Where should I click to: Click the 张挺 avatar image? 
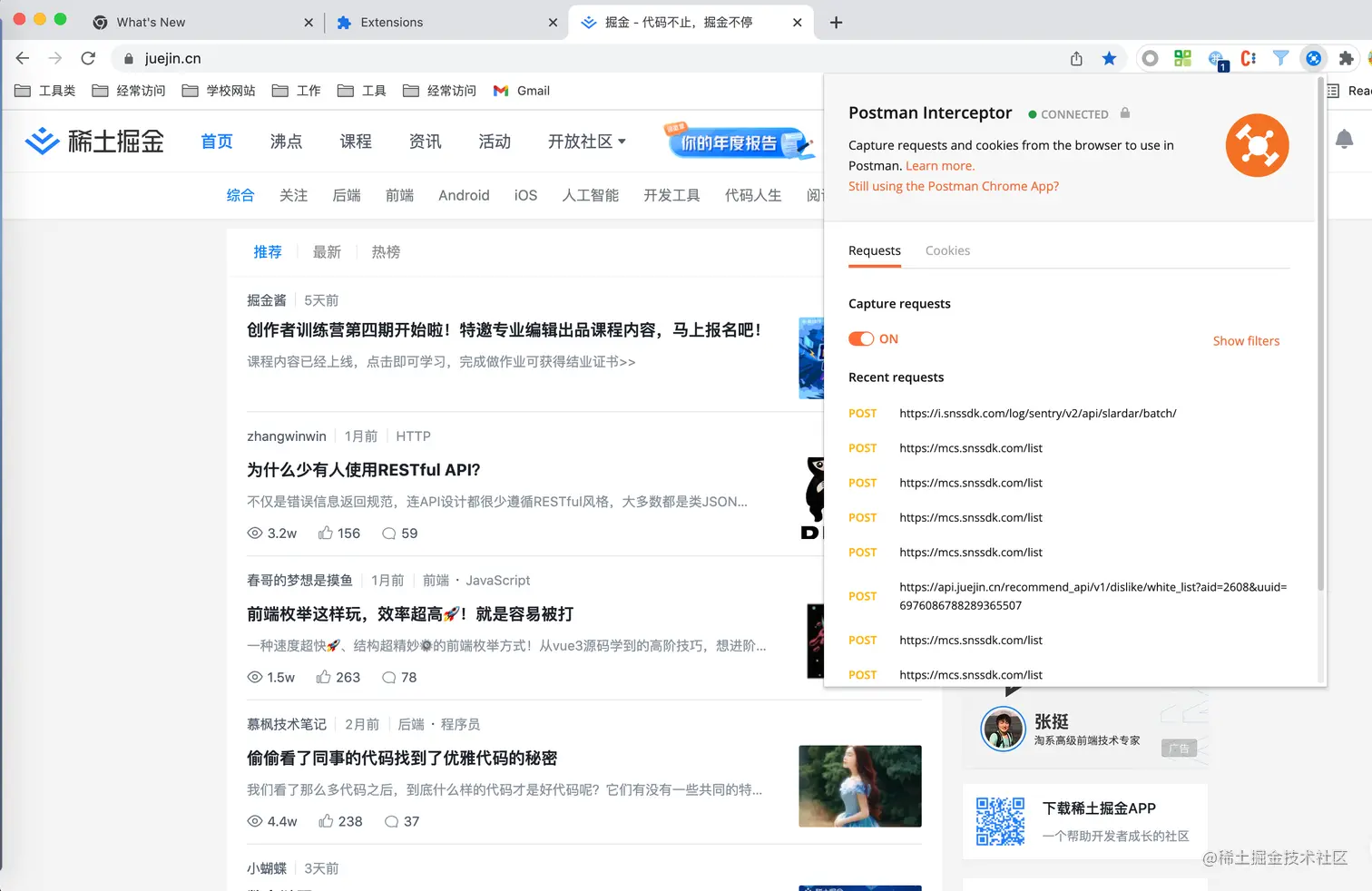(x=1003, y=729)
